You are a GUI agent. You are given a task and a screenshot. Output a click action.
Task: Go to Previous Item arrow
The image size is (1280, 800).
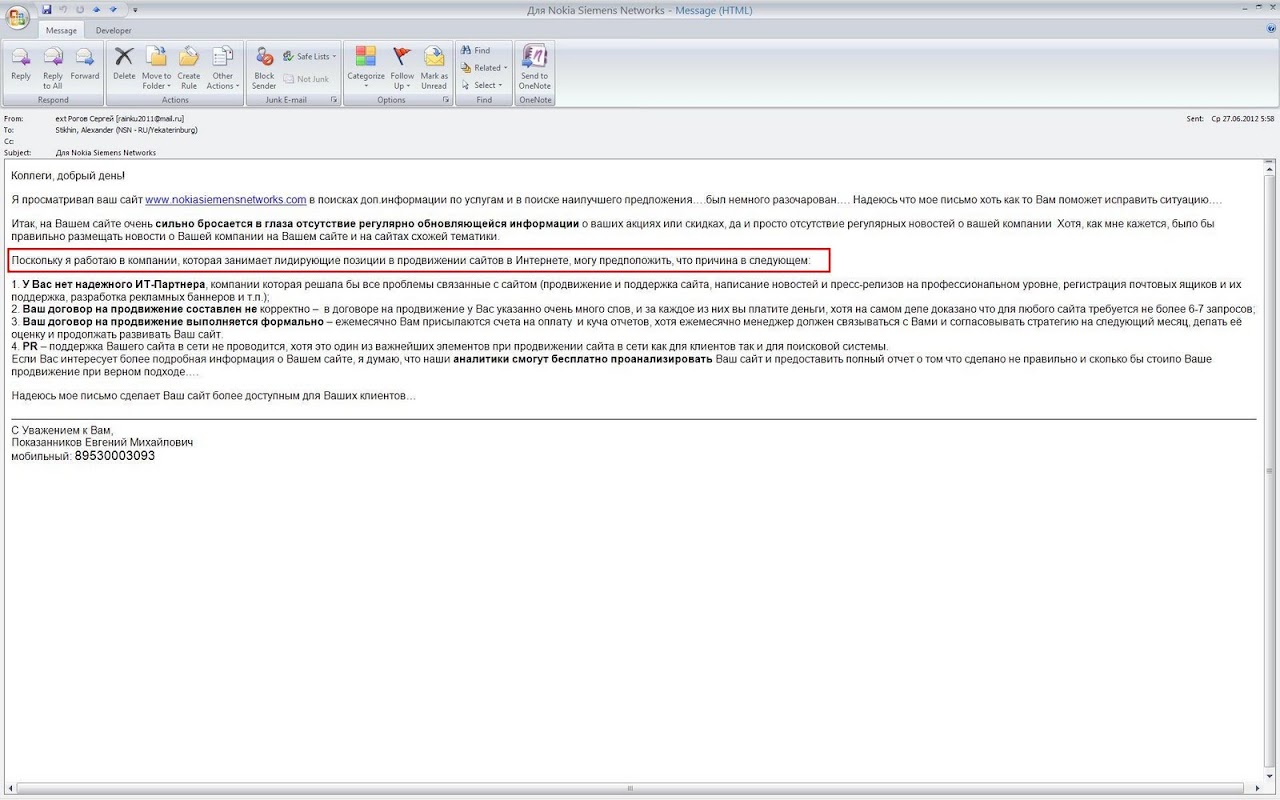(x=97, y=10)
